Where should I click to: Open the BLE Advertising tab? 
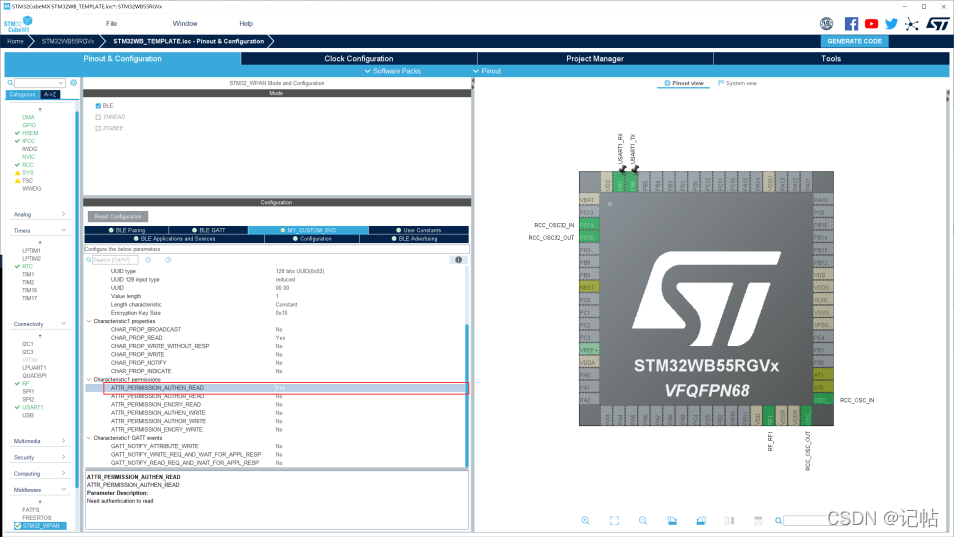click(x=414, y=238)
